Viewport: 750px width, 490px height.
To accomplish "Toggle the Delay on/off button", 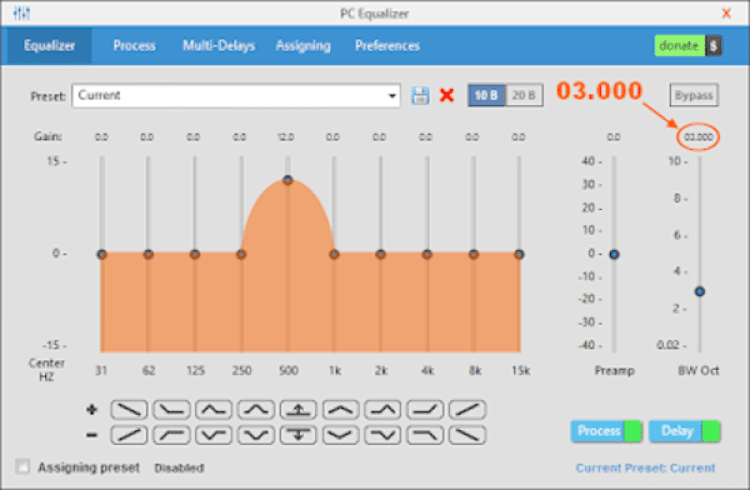I will pos(684,431).
